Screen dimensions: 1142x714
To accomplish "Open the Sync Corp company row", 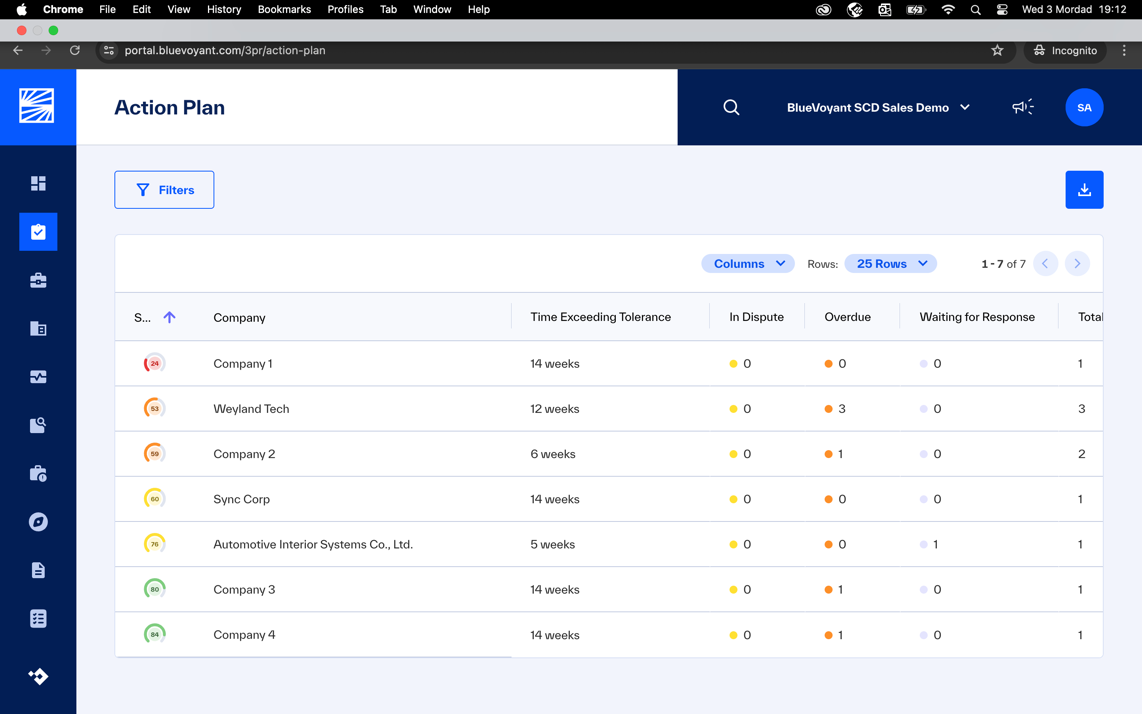I will point(608,499).
